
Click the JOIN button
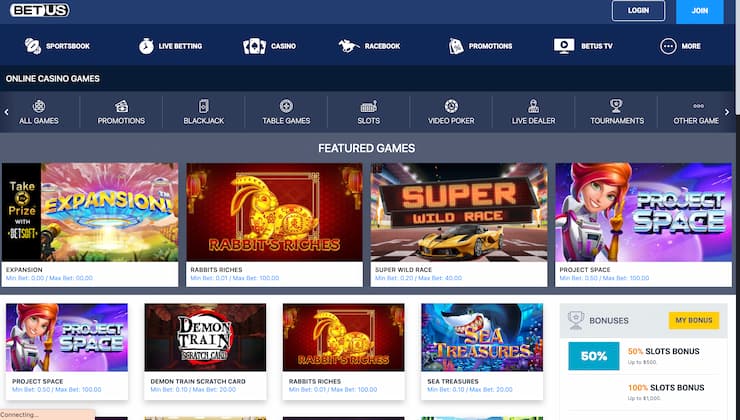coord(699,11)
